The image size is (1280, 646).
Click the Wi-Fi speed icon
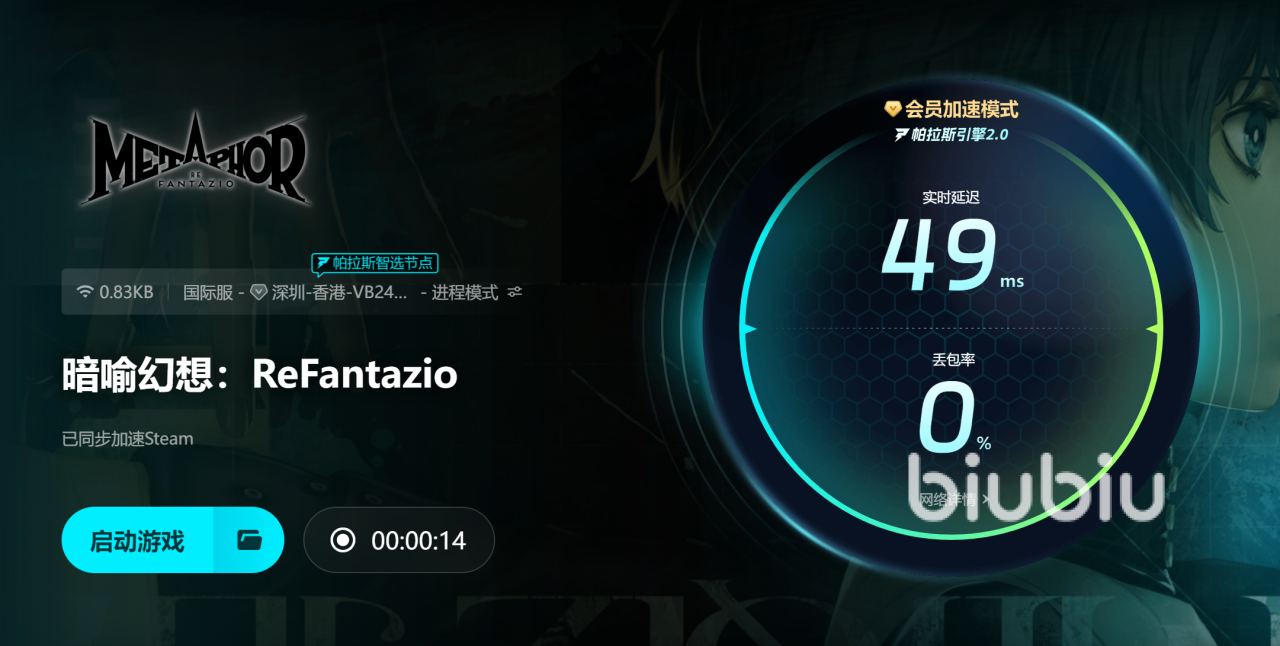tap(85, 292)
